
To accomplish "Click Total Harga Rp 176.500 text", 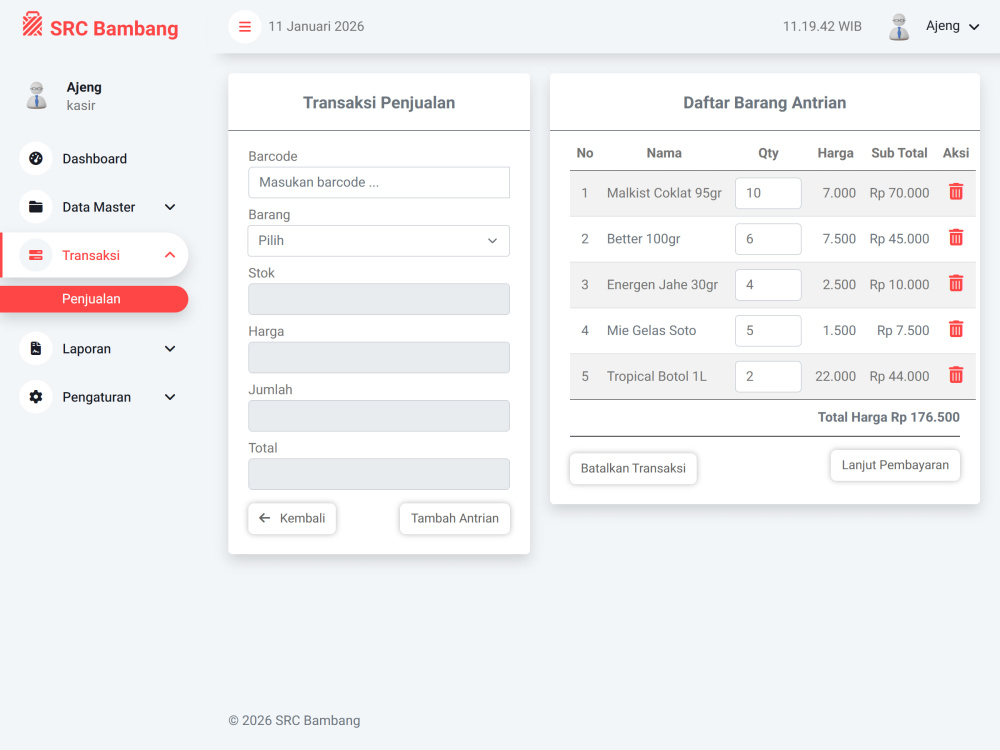I will (888, 417).
